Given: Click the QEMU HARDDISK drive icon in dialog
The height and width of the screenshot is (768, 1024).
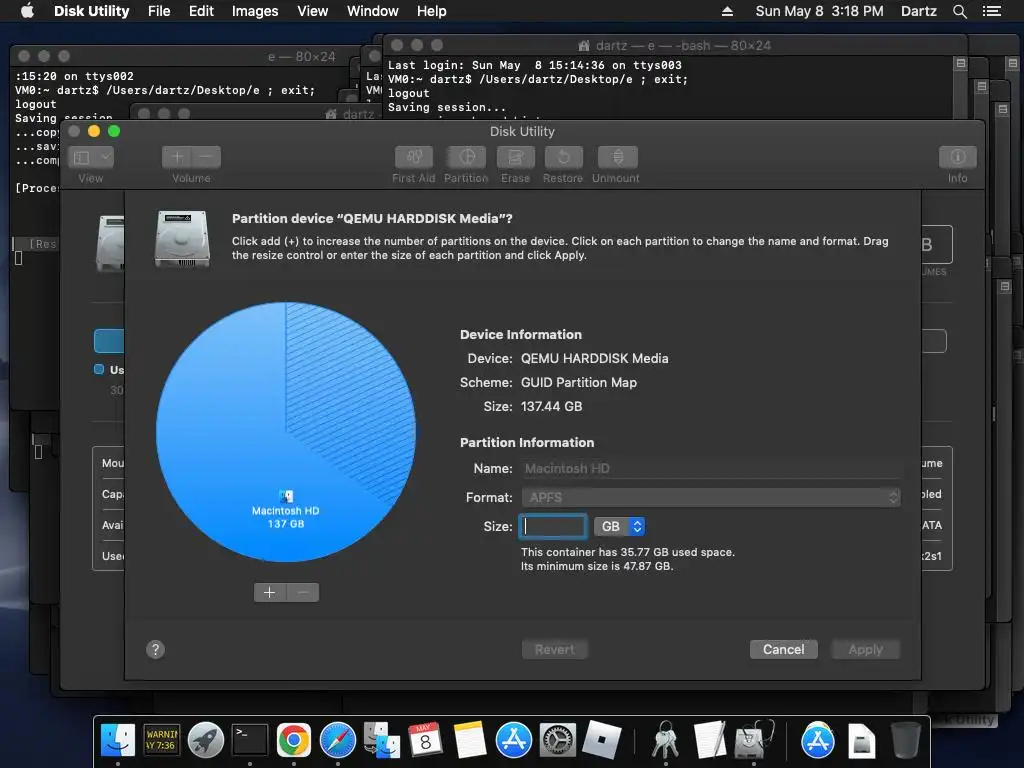Looking at the screenshot, I should (x=182, y=238).
